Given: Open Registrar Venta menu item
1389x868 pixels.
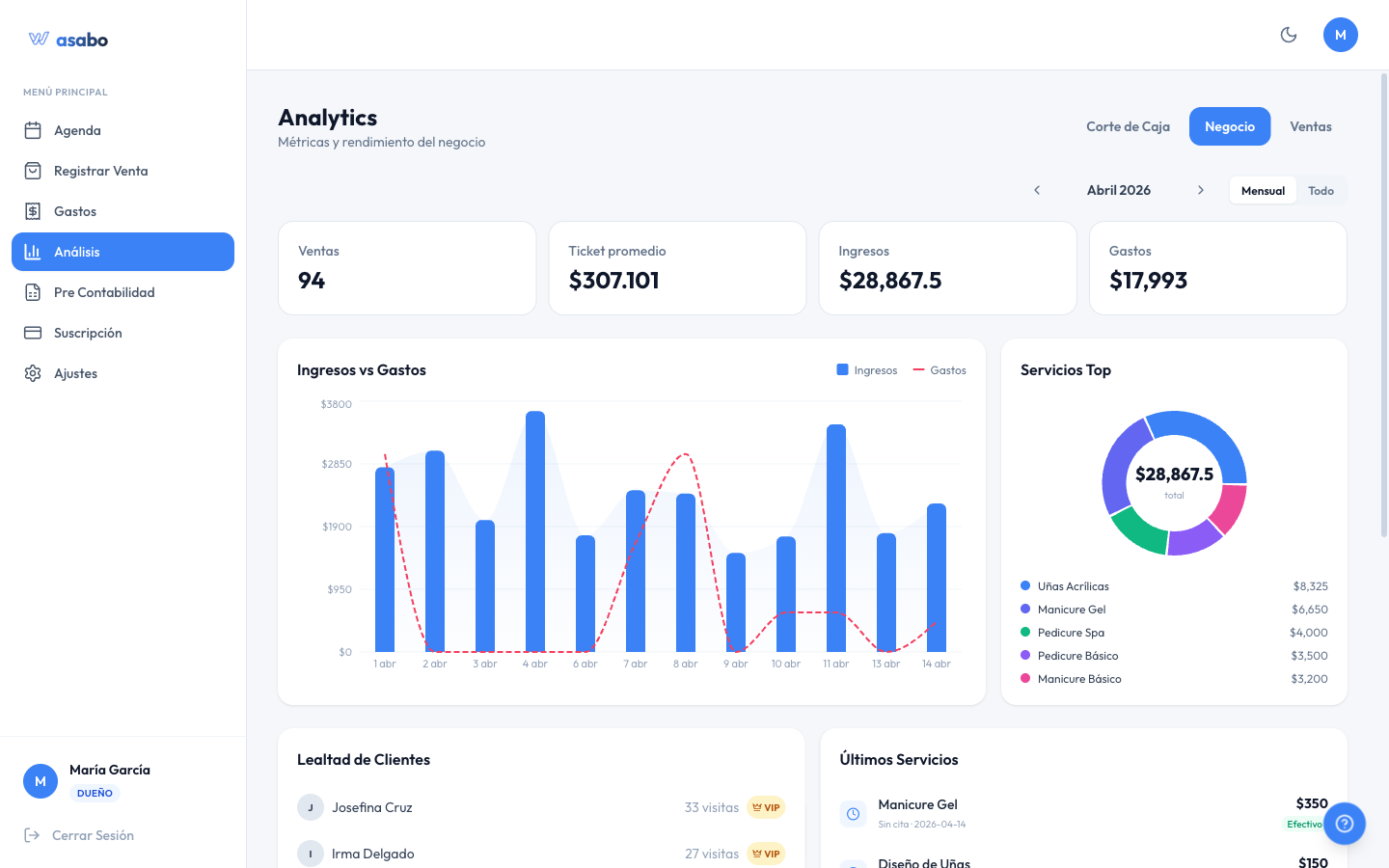Looking at the screenshot, I should (x=123, y=171).
